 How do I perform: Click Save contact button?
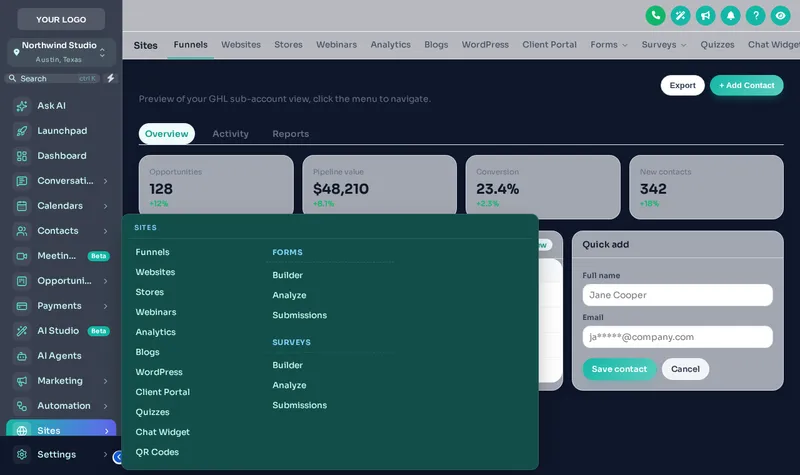tap(619, 369)
